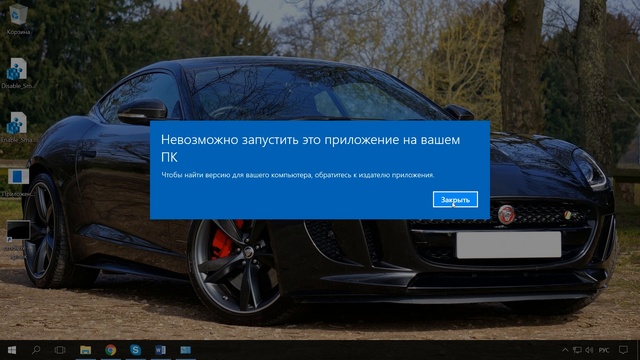
Task: Select the Enable_Sma... registry file on the desktop
Action: coord(17,127)
